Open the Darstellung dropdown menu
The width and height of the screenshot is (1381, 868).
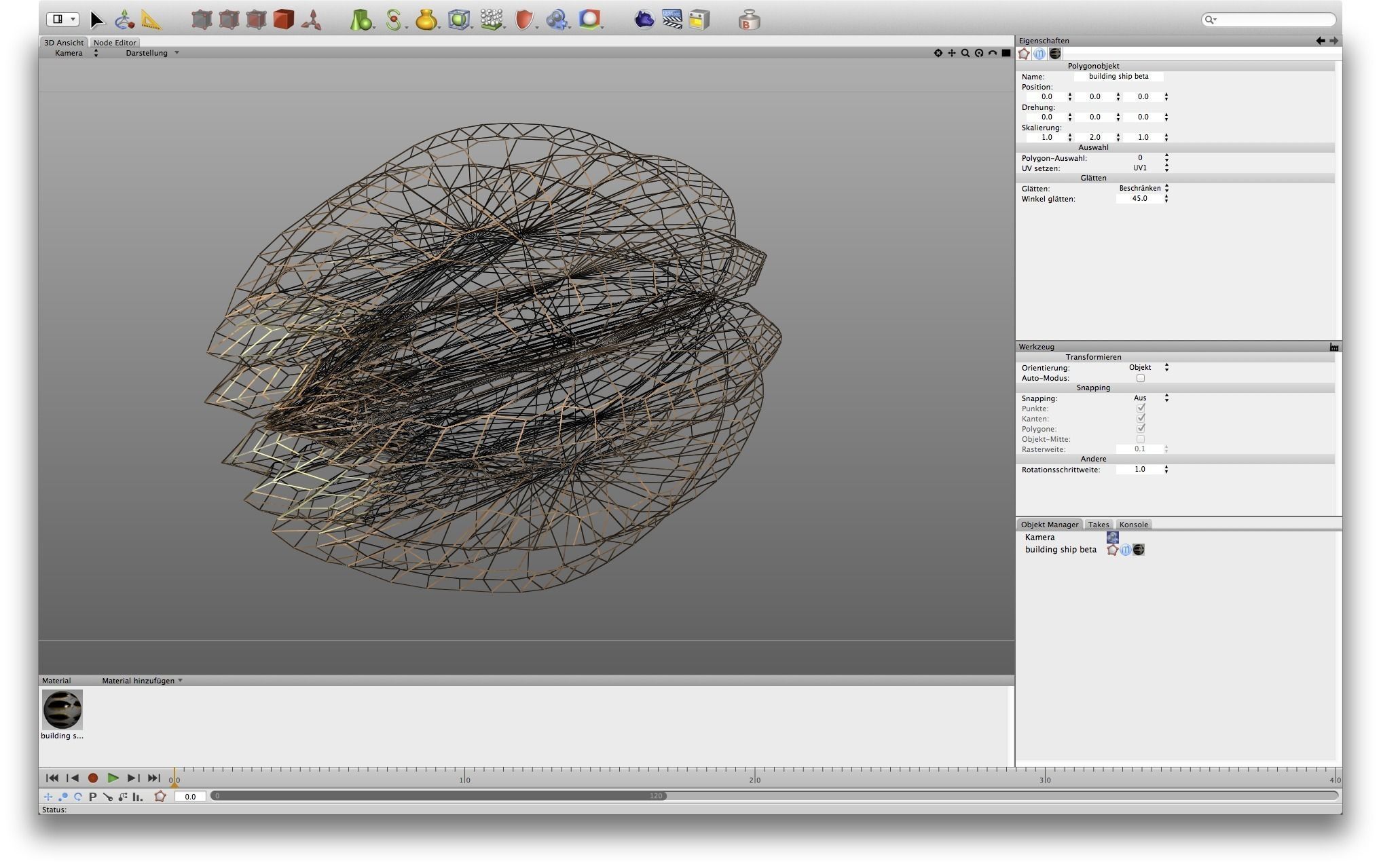tap(152, 53)
